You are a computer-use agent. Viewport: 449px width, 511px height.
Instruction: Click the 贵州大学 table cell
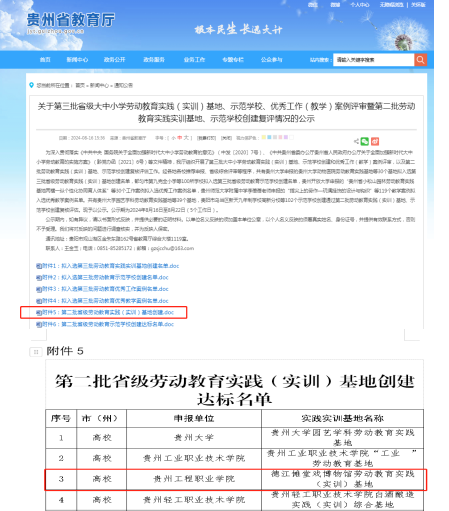194,438
